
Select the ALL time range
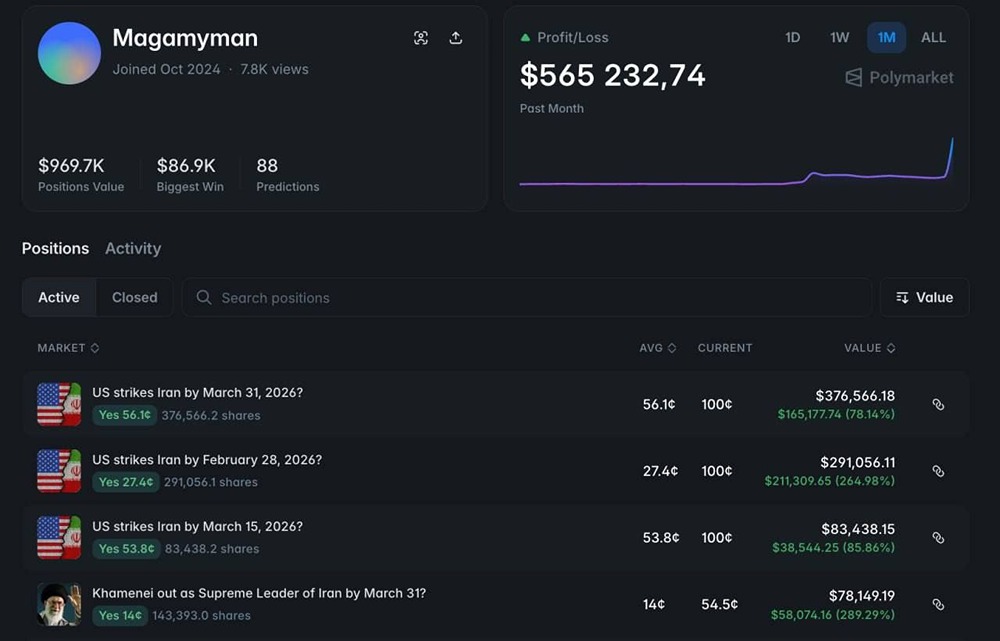pos(933,37)
